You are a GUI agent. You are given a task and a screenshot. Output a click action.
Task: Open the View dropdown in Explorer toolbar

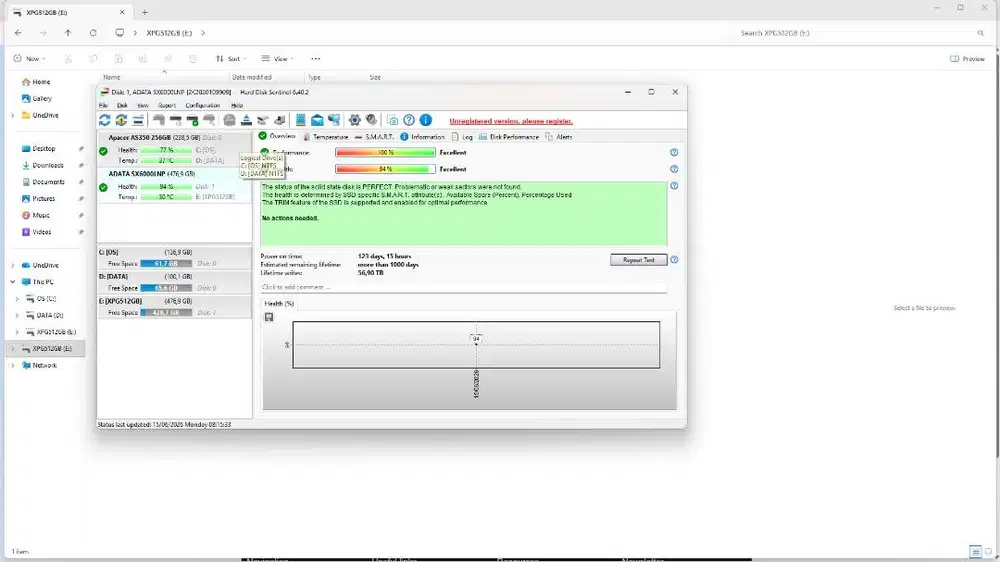277,59
